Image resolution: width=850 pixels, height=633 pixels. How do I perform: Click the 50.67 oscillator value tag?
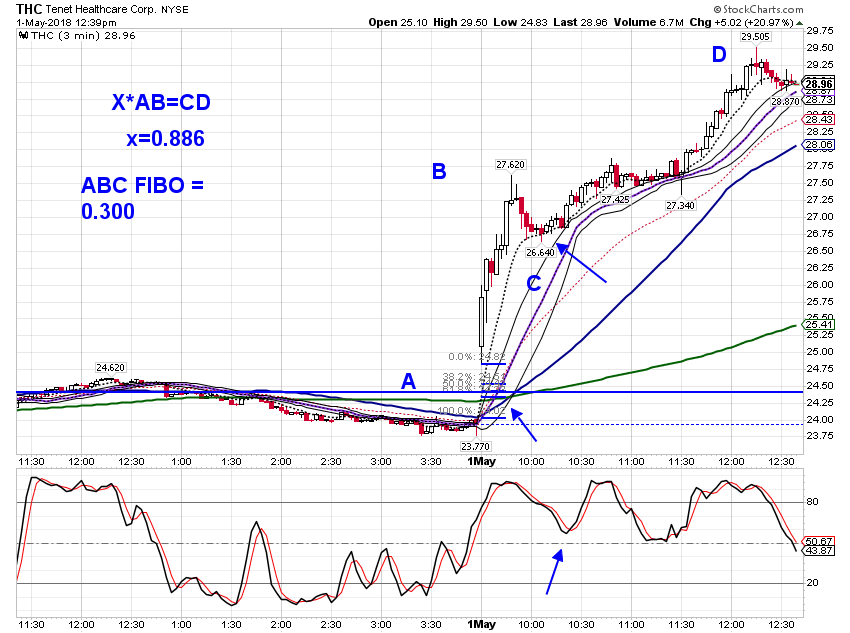point(818,541)
